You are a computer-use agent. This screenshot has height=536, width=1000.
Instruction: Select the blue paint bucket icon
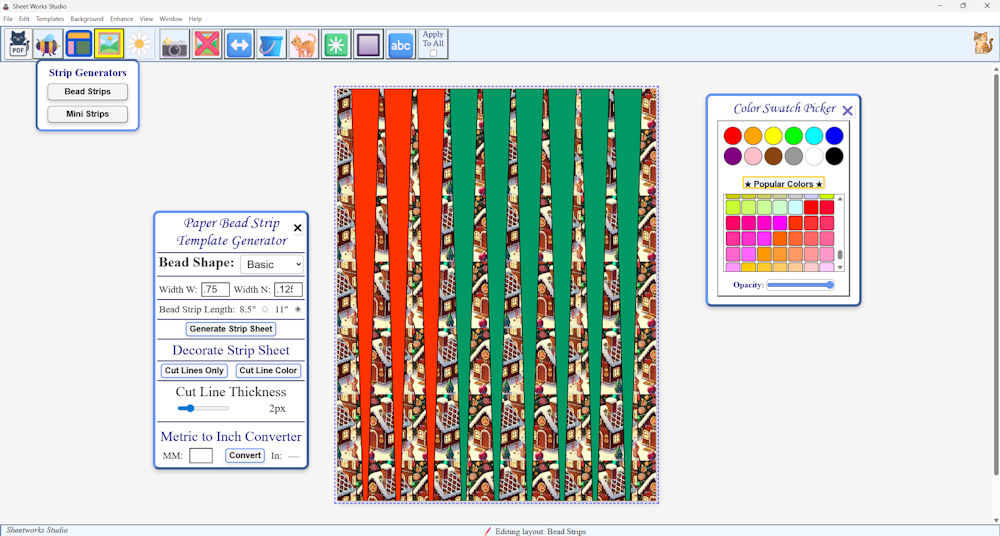click(272, 44)
